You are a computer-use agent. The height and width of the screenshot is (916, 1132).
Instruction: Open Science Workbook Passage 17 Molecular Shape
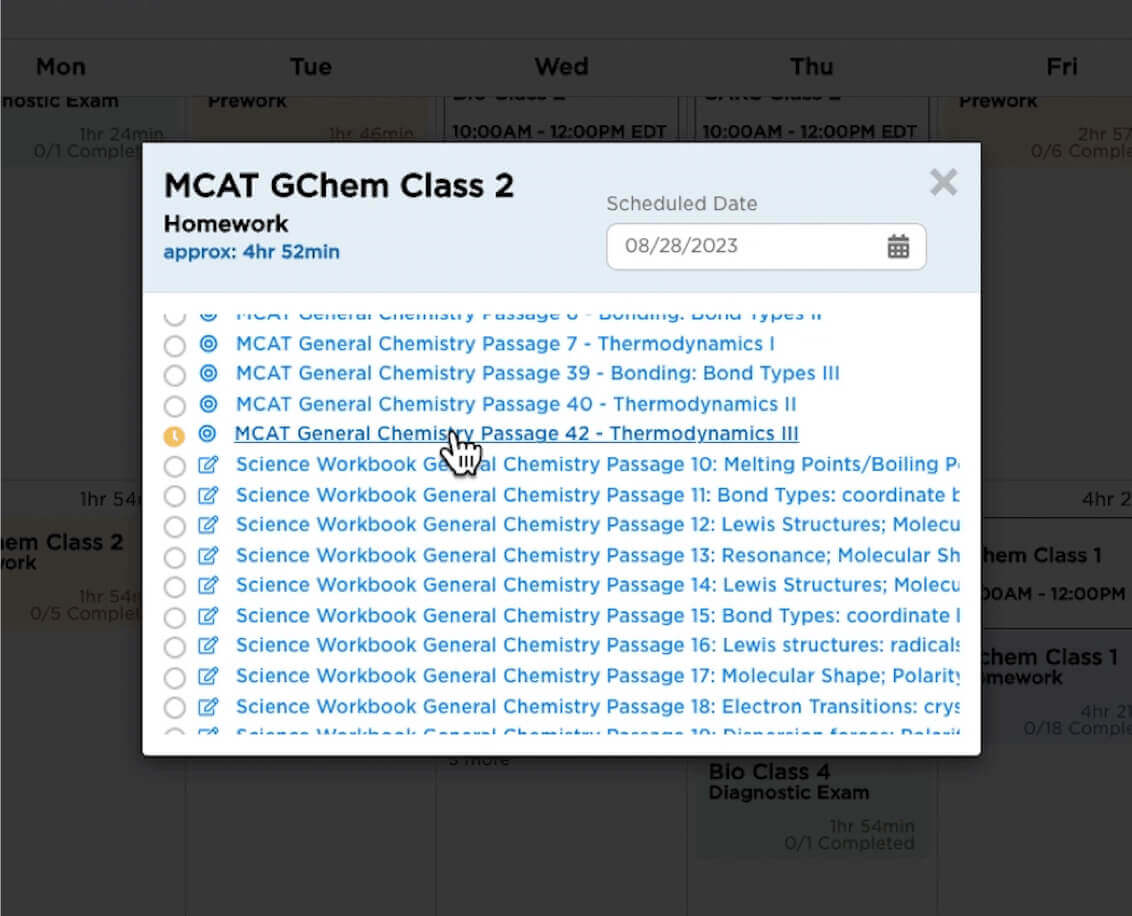(597, 676)
